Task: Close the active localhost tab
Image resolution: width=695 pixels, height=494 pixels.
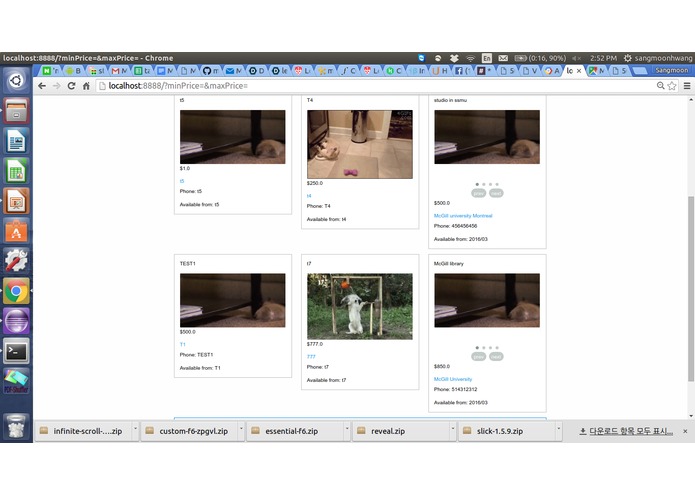Action: pos(579,71)
